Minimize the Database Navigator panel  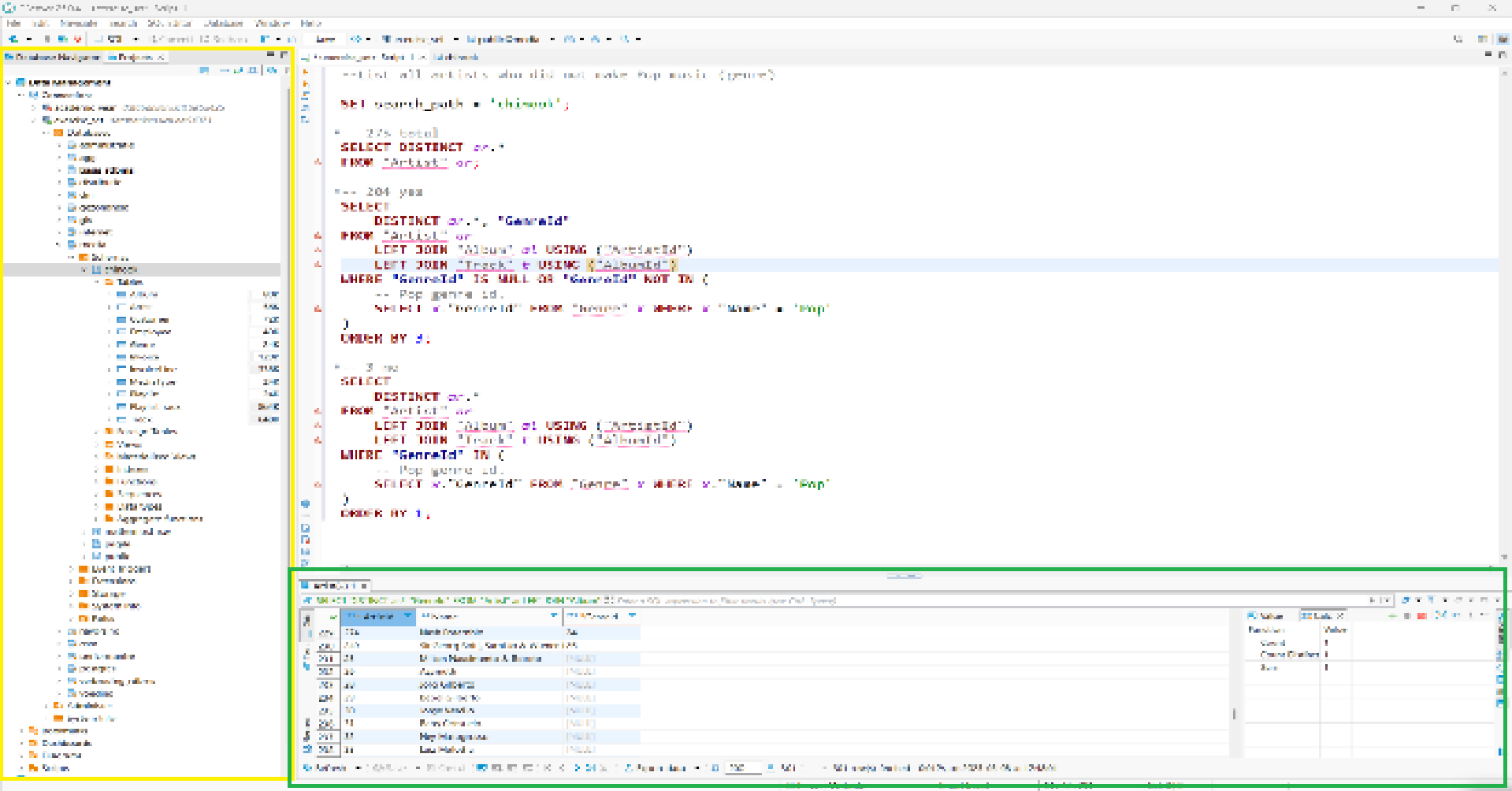[270, 54]
